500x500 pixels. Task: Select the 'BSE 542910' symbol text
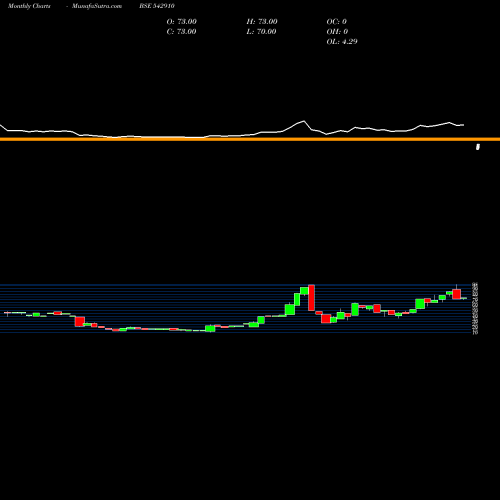tap(157, 6)
